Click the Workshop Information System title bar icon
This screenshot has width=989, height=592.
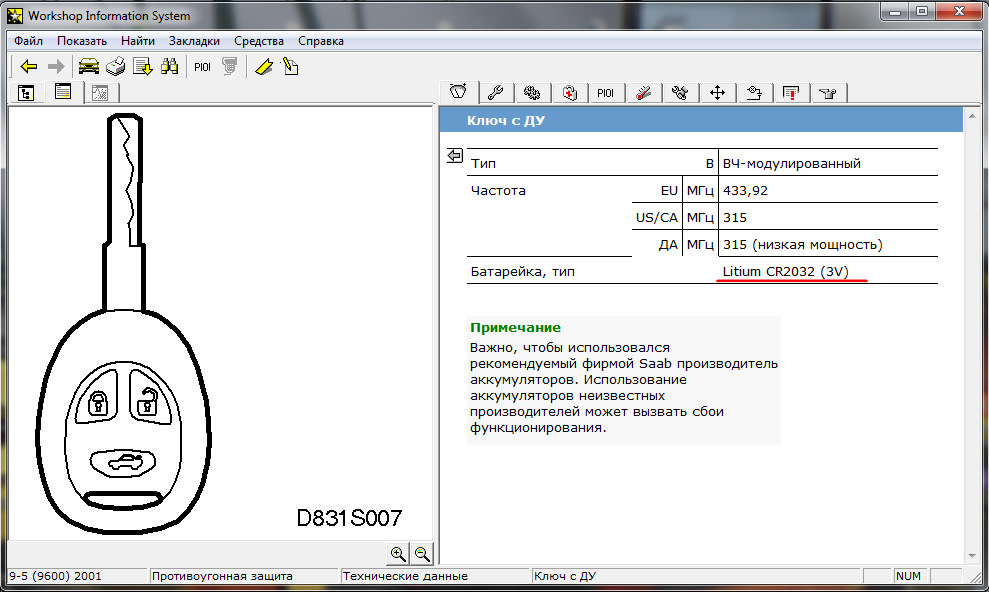[15, 15]
